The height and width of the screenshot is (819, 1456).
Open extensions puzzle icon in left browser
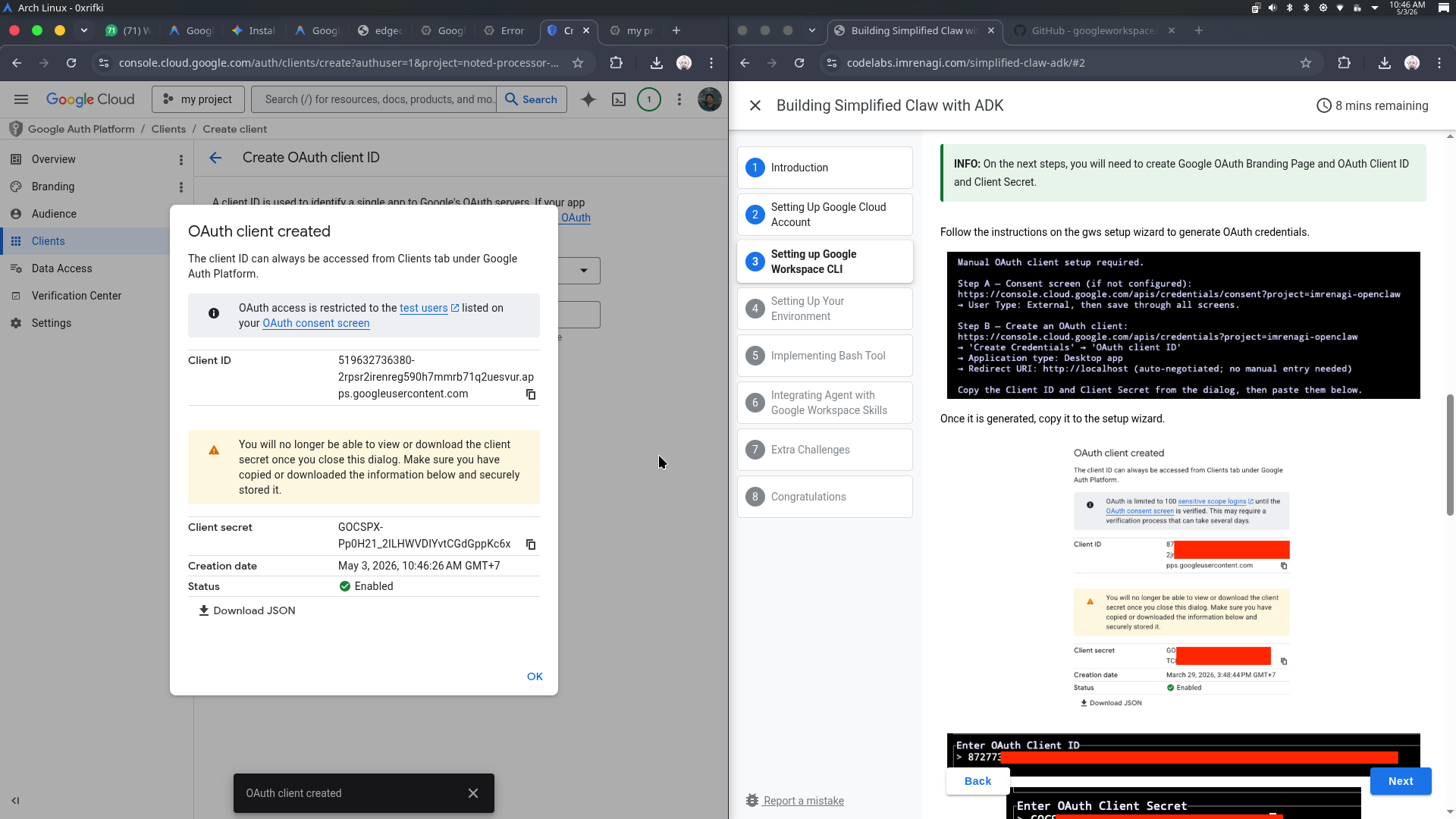(x=616, y=63)
